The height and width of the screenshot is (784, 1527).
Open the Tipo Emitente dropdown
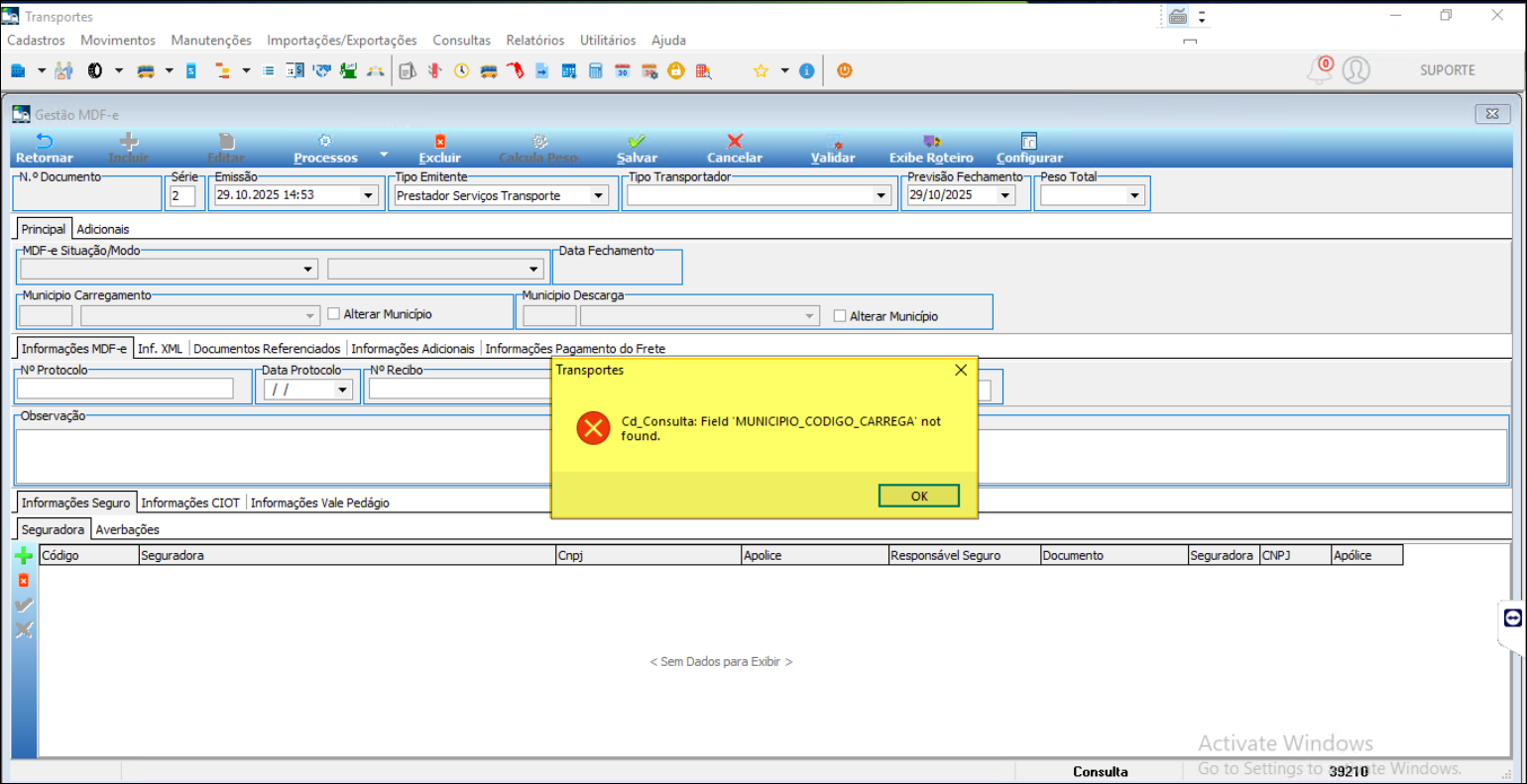pyautogui.click(x=598, y=196)
